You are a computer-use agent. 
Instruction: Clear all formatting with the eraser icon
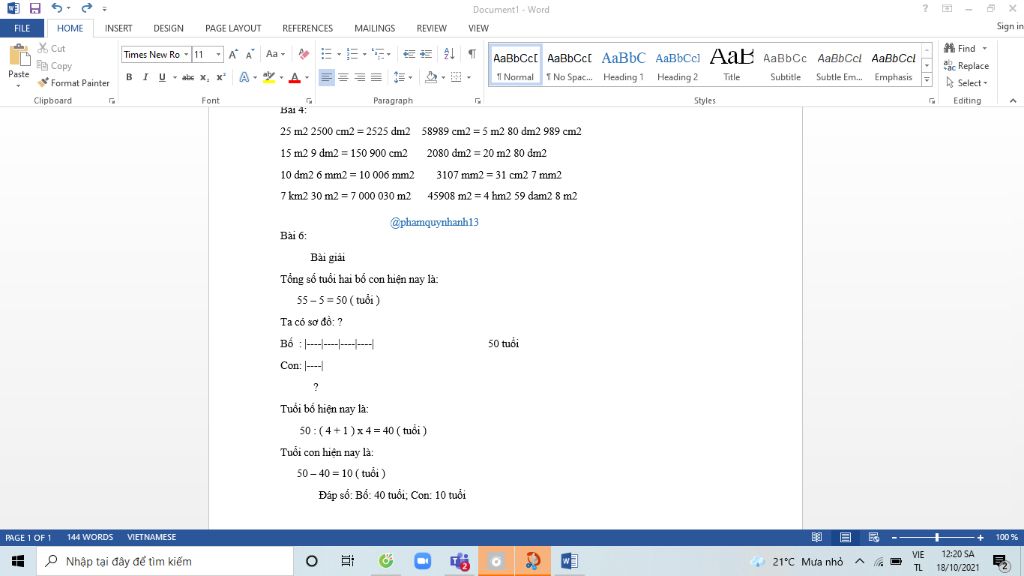[304, 54]
